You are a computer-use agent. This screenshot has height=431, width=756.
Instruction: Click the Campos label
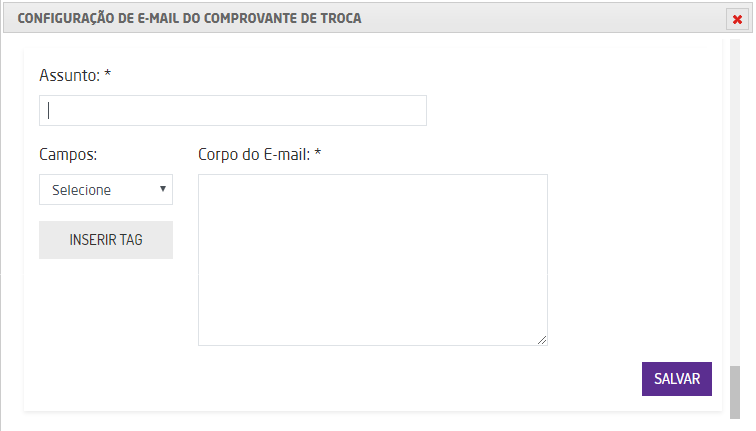68,155
